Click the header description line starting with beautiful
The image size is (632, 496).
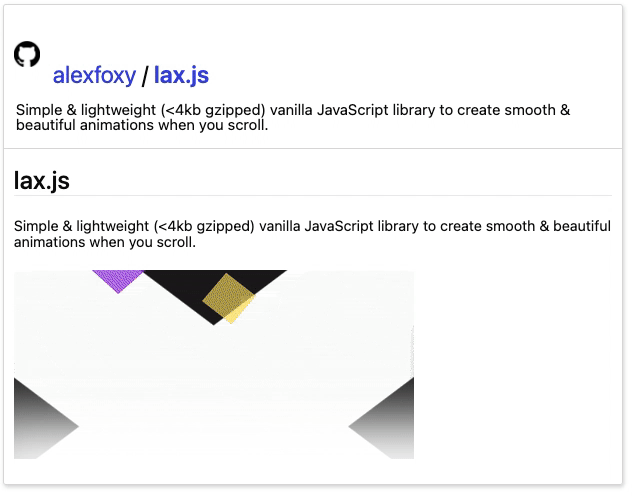click(142, 125)
